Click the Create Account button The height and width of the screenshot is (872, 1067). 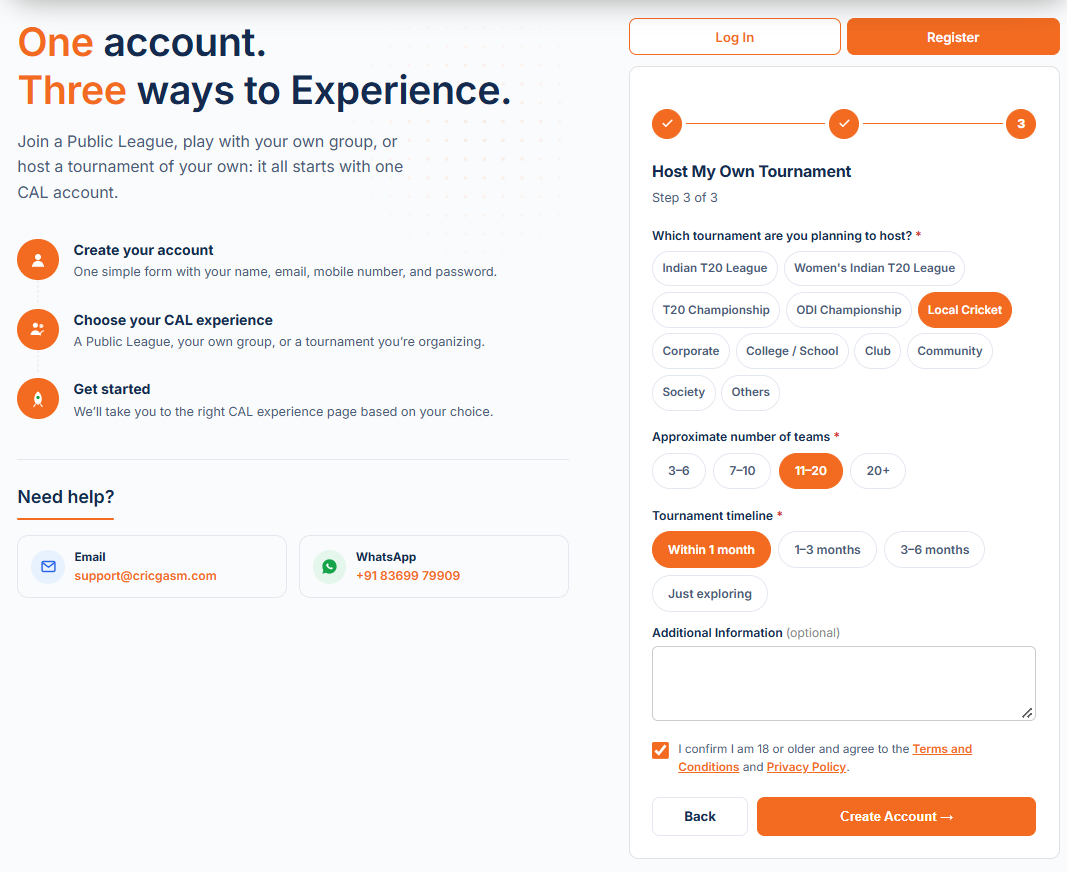click(896, 817)
